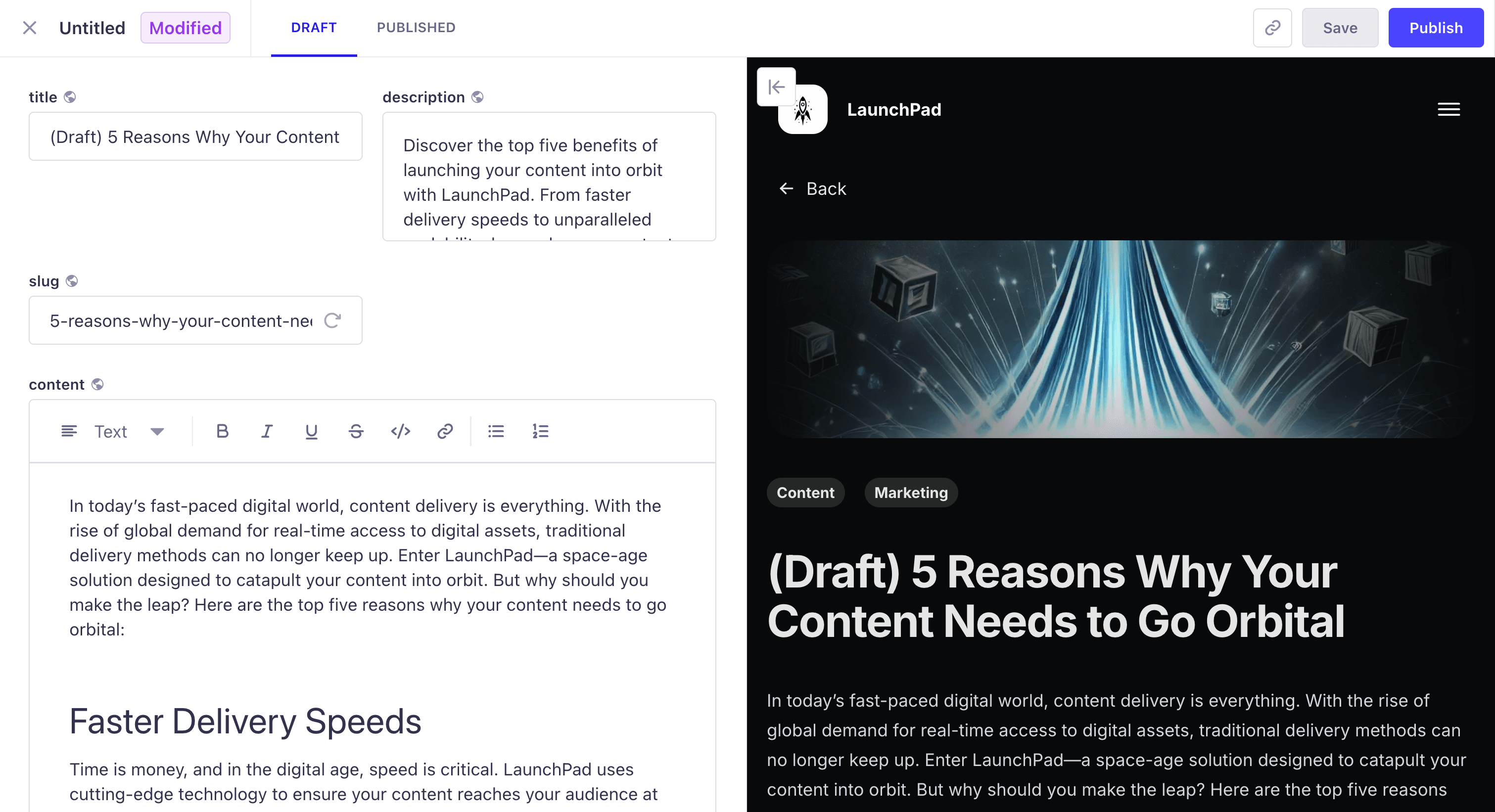Open the hamburger menu in the preview
Image resolution: width=1495 pixels, height=812 pixels.
click(x=1448, y=110)
